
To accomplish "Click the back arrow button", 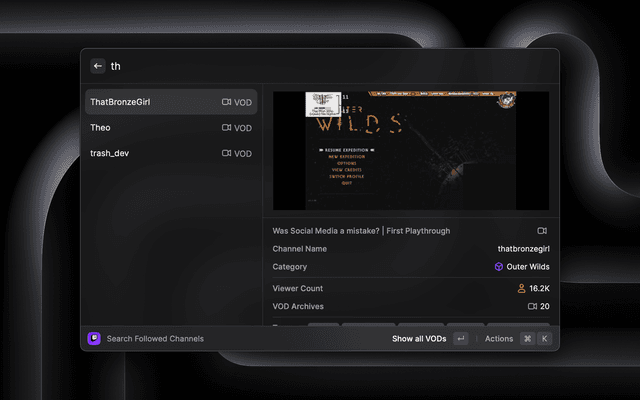I will coord(98,66).
